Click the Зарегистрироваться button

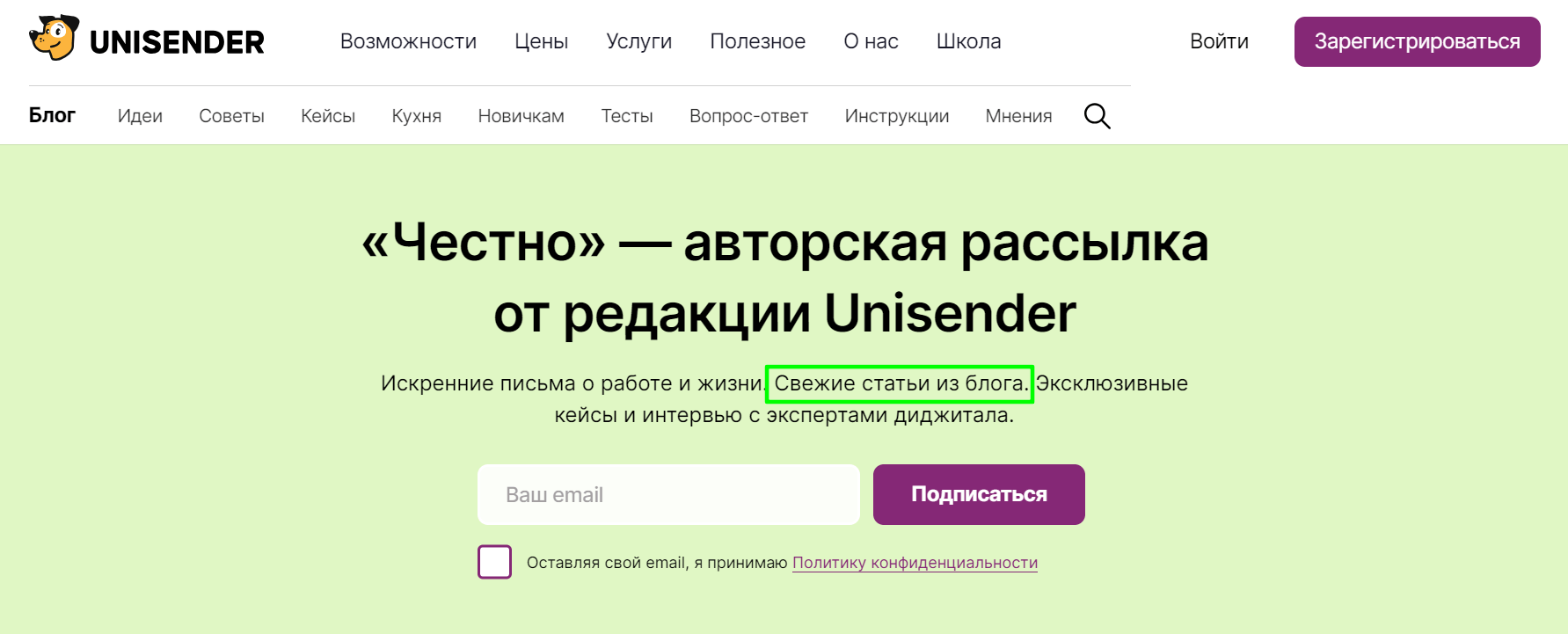pos(1417,41)
